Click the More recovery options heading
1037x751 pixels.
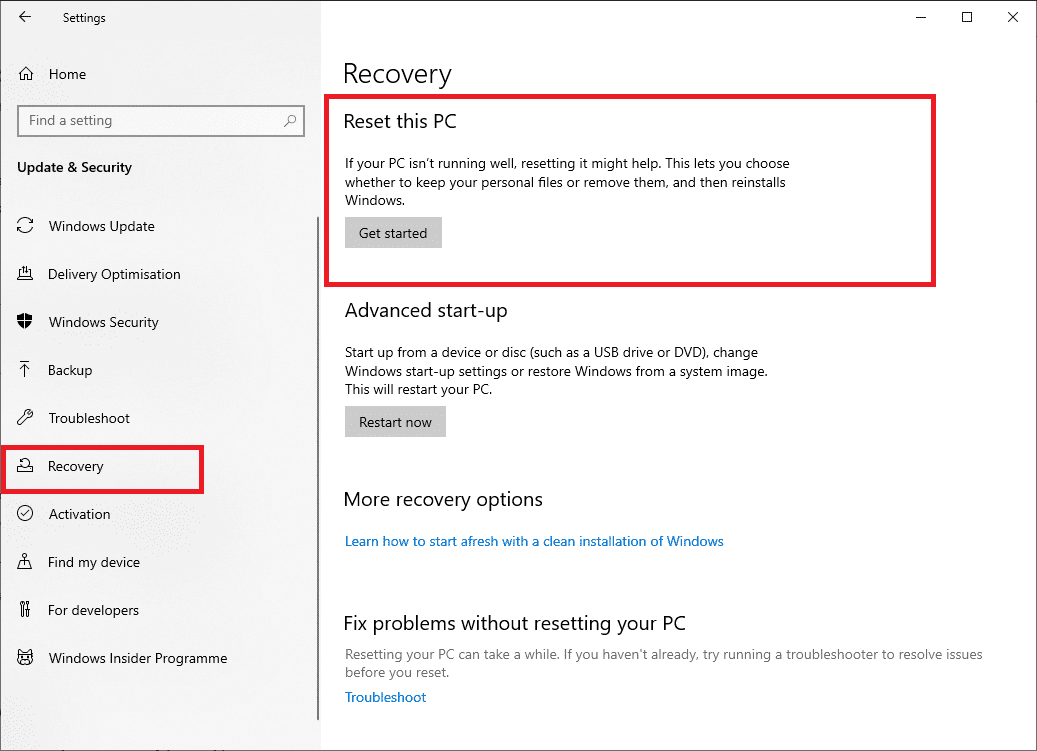pos(443,500)
